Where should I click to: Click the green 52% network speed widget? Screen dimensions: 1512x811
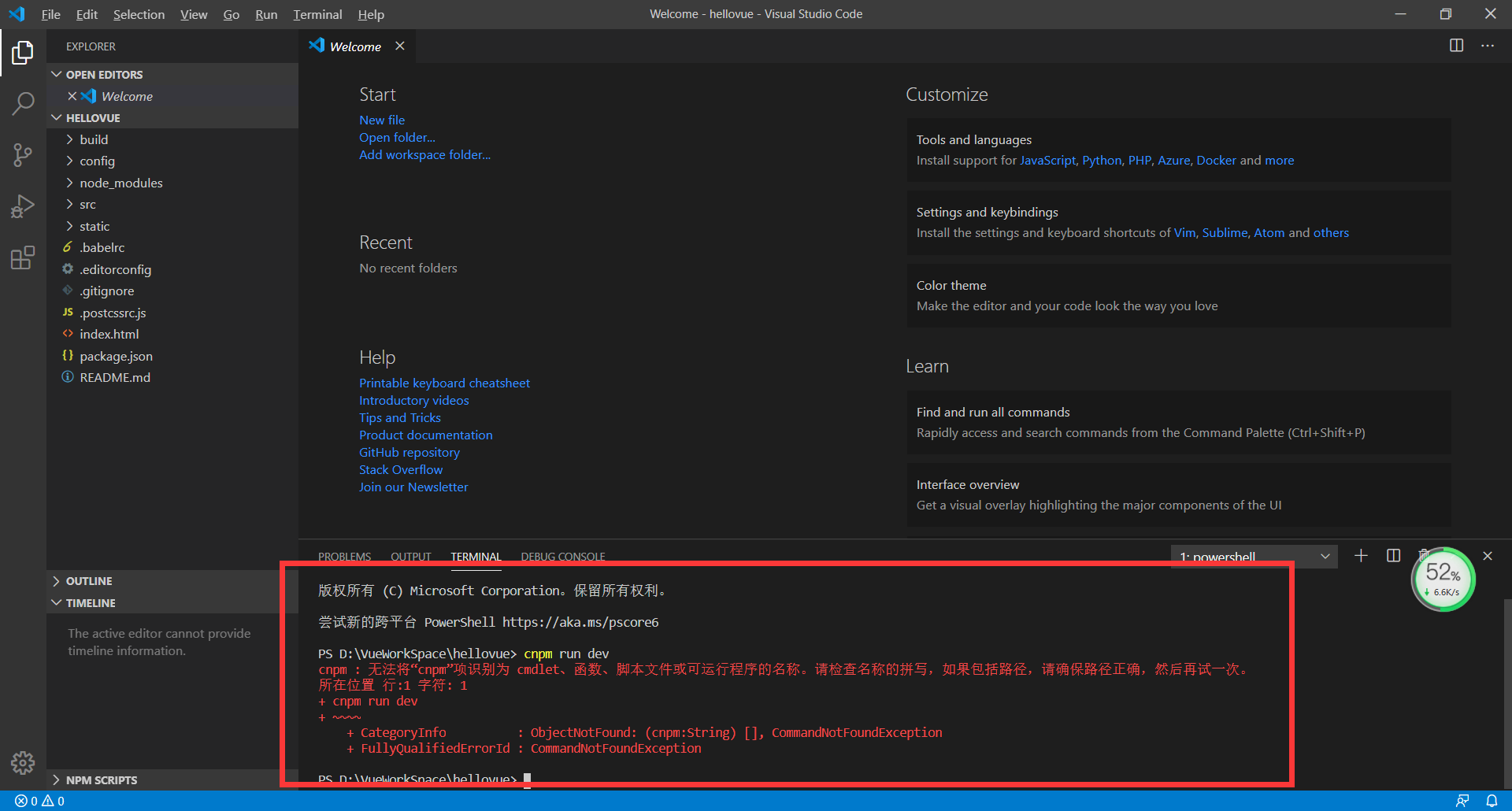click(x=1443, y=580)
